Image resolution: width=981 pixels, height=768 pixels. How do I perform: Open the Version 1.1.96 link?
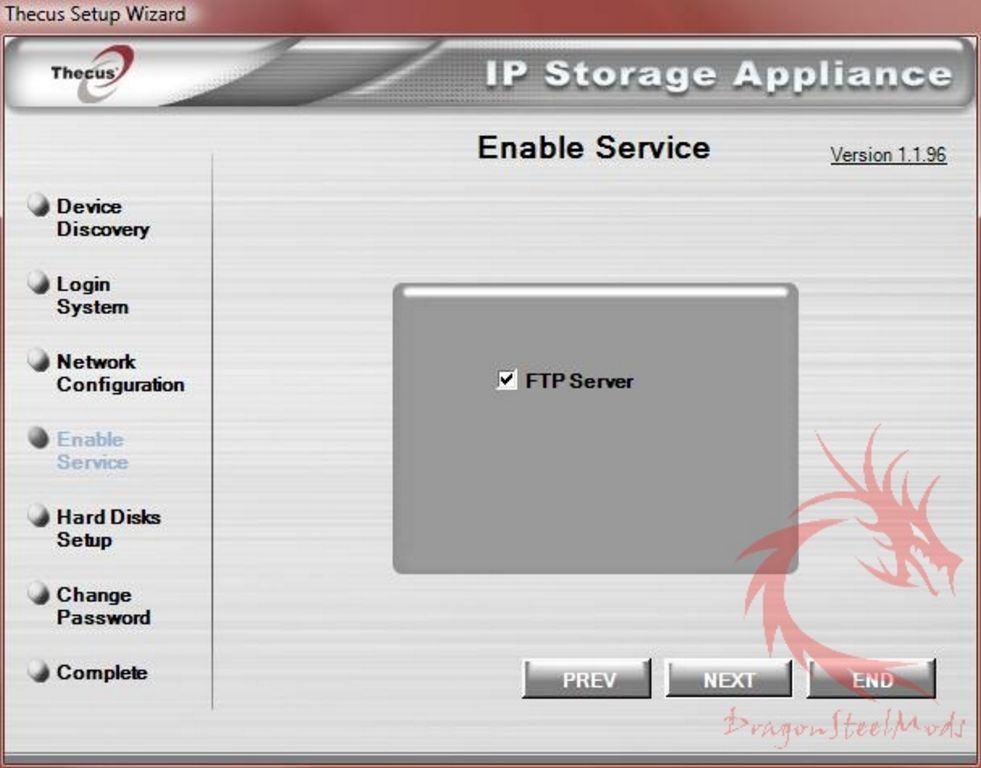click(888, 154)
